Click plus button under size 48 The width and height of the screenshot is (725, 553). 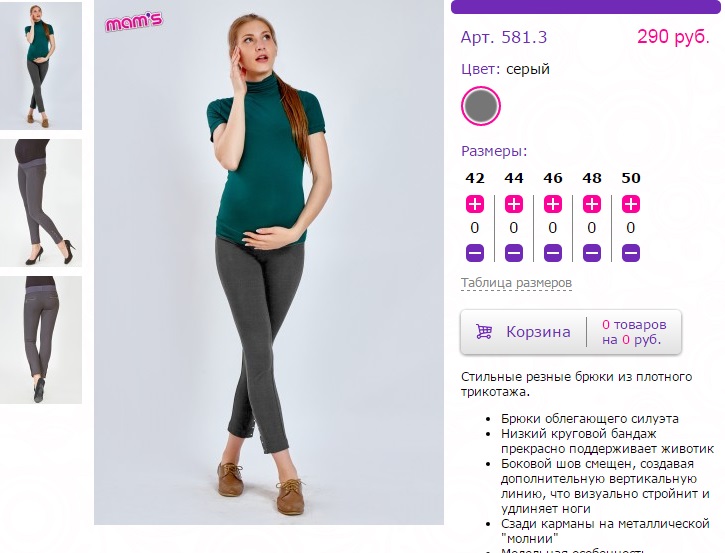pos(592,204)
